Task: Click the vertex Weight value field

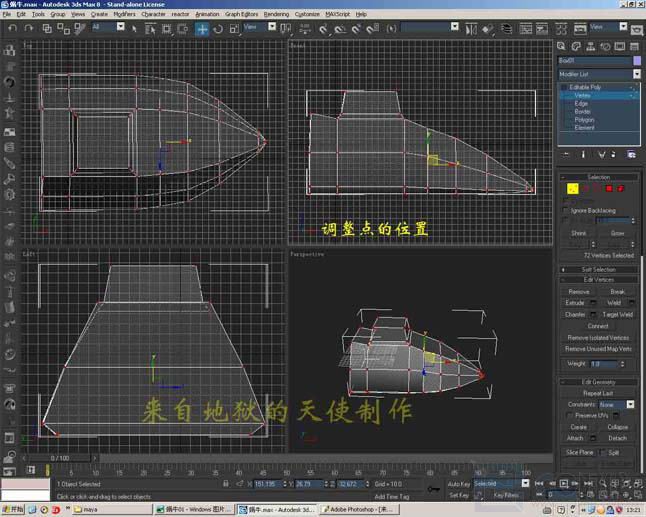Action: click(604, 364)
